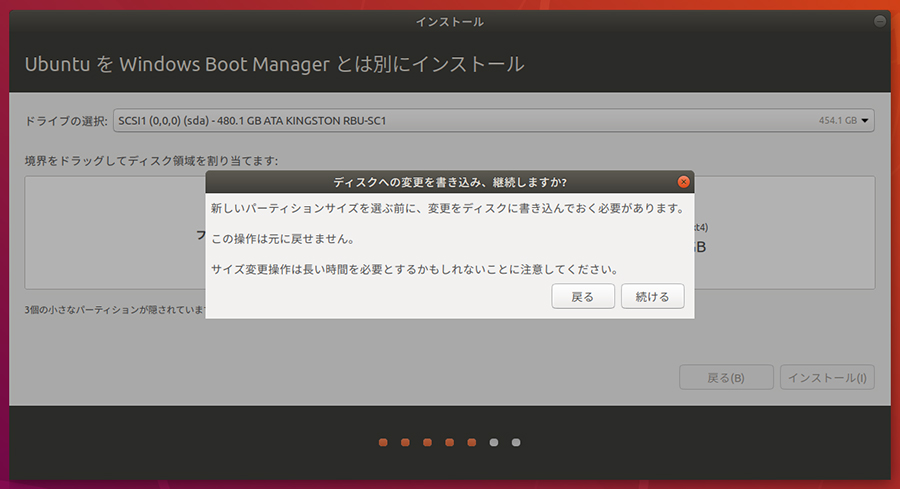Click the dialog title ディスクへの変更を書き込み、継続しますか?
The width and height of the screenshot is (900, 489).
pyautogui.click(x=450, y=183)
